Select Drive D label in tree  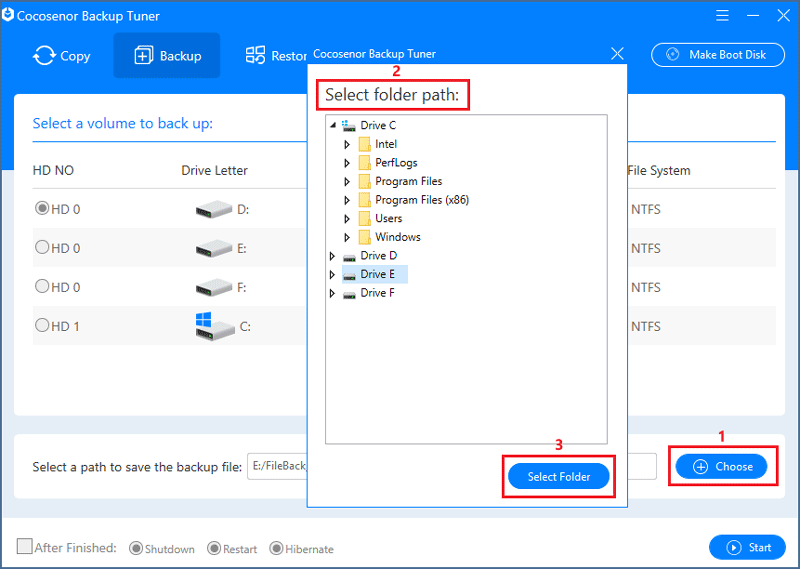click(x=379, y=255)
